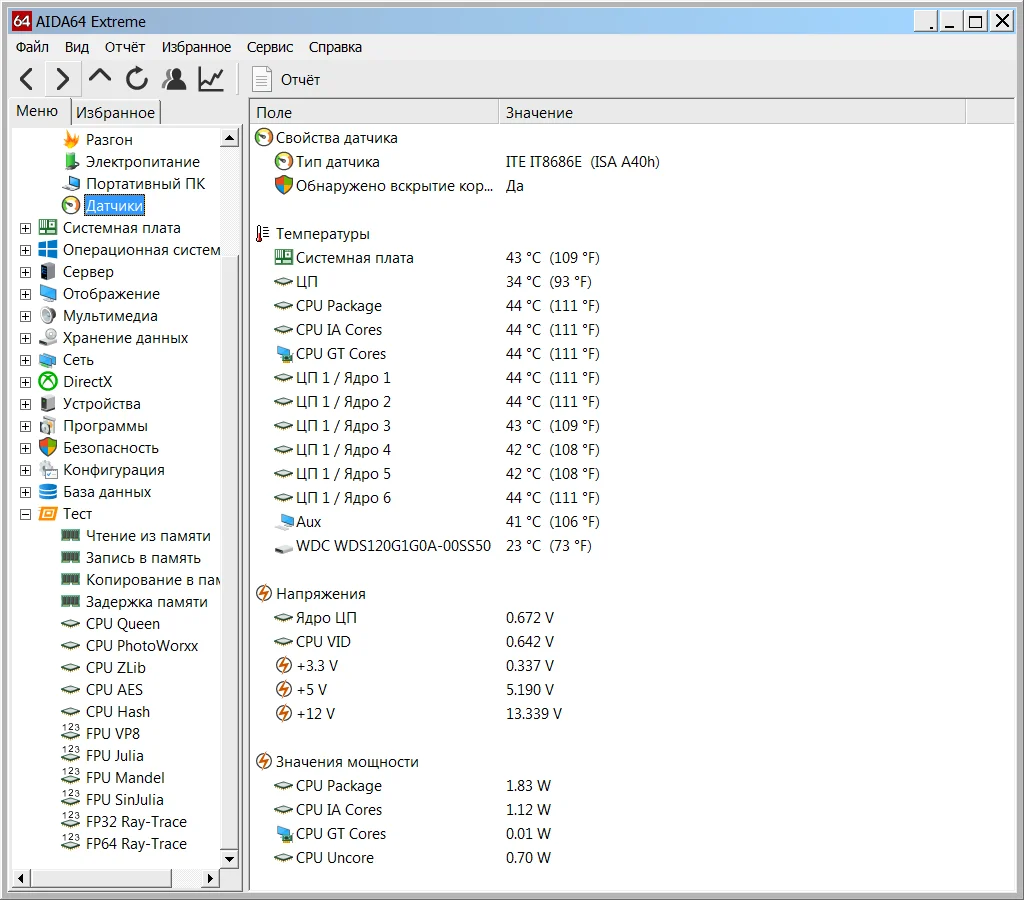Viewport: 1024px width, 900px height.
Task: Click the Отчёт report document icon
Action: click(262, 79)
